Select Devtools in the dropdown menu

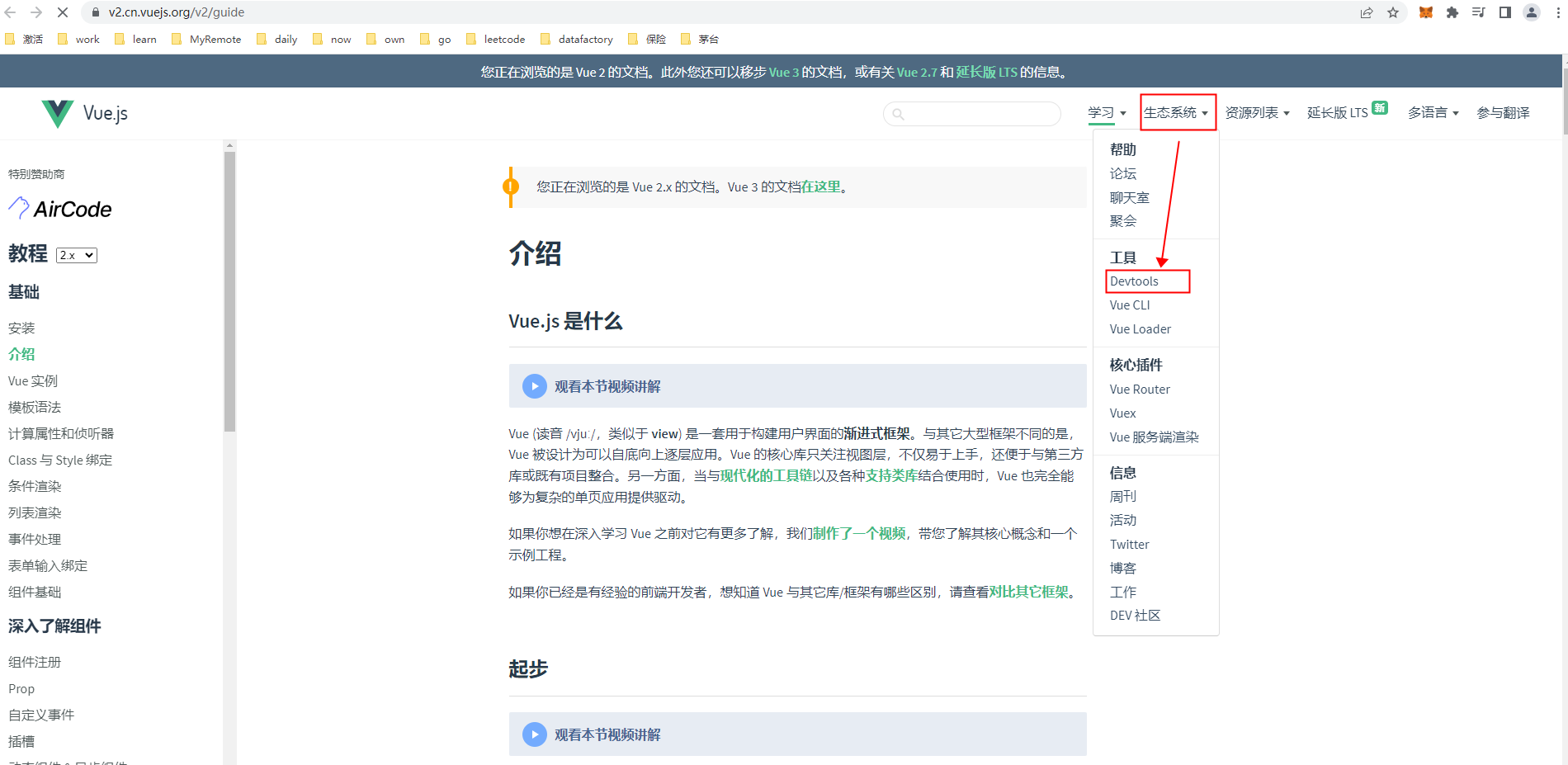coord(1134,281)
